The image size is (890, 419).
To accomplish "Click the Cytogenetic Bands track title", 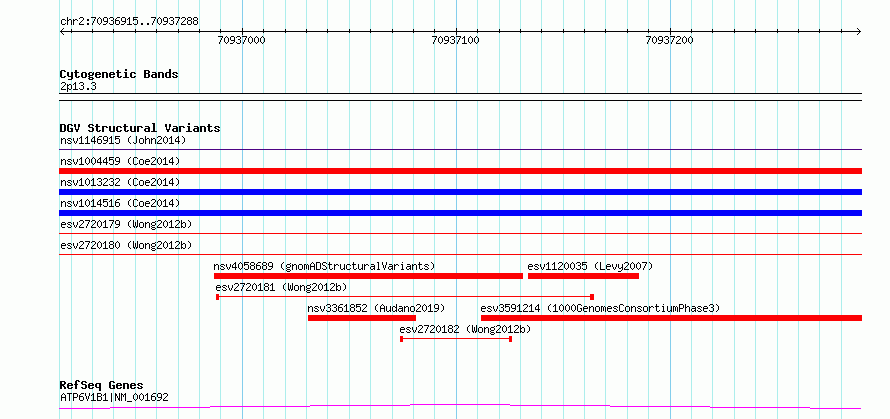I will click(119, 74).
